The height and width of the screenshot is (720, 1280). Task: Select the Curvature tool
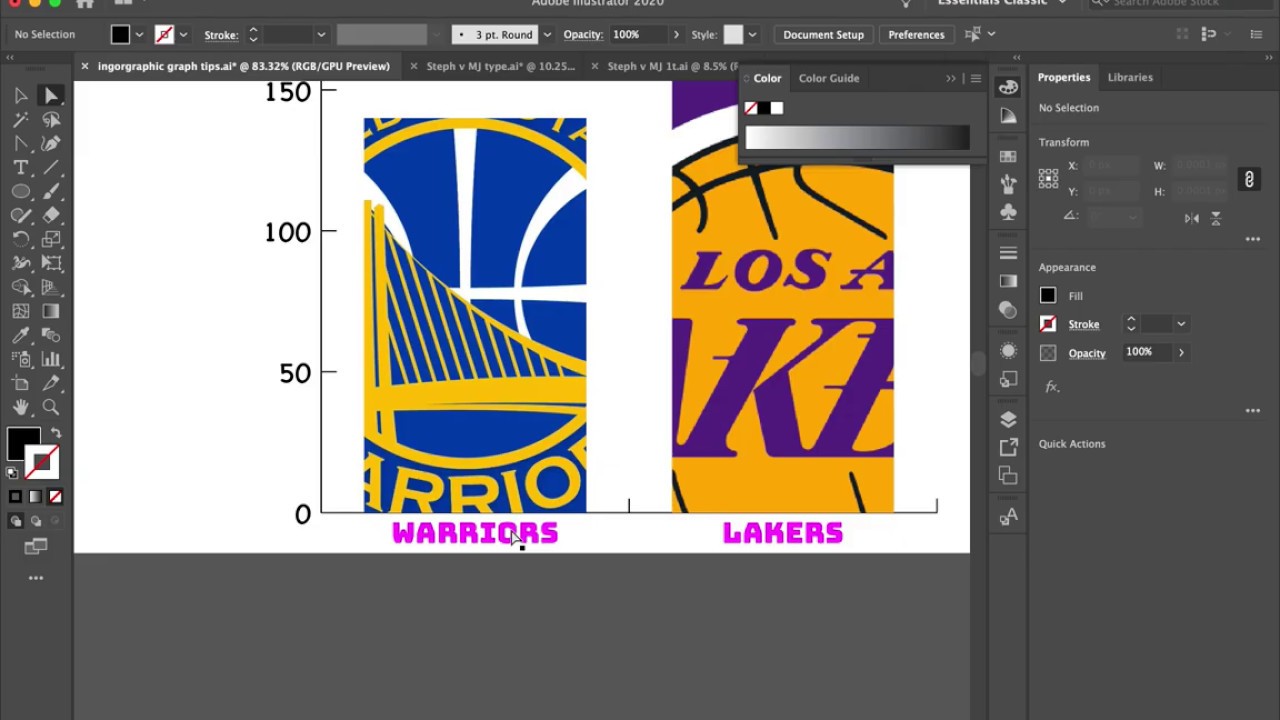click(51, 143)
